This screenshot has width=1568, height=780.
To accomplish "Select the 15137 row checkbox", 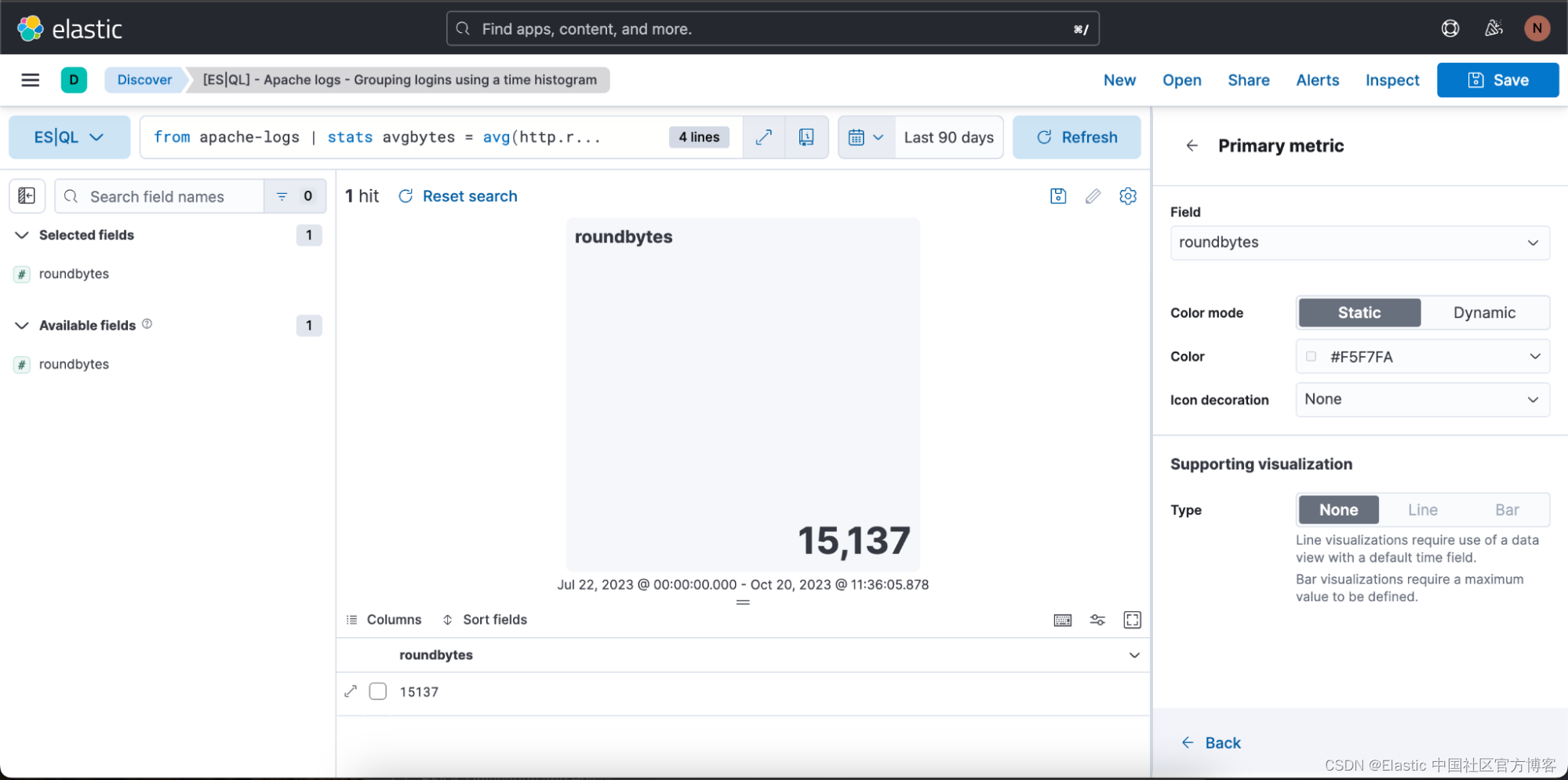I will tap(378, 691).
